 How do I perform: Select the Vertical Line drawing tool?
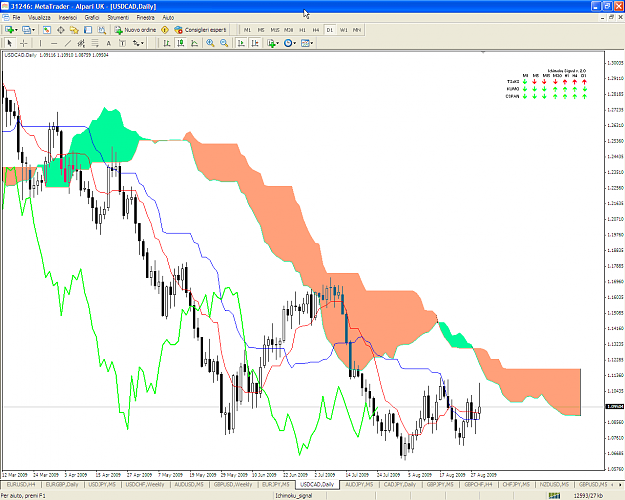(40, 43)
